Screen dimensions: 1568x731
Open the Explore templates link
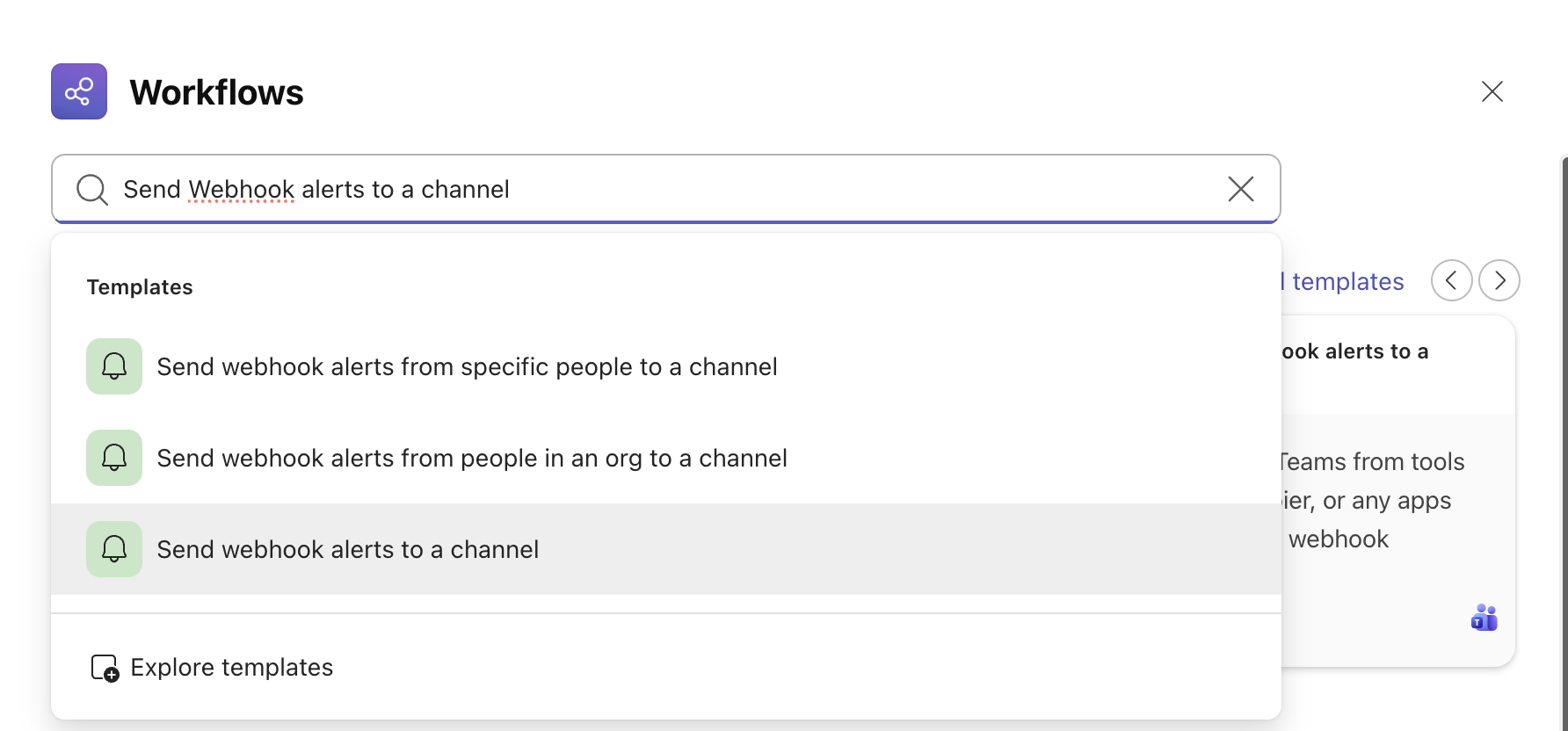231,668
